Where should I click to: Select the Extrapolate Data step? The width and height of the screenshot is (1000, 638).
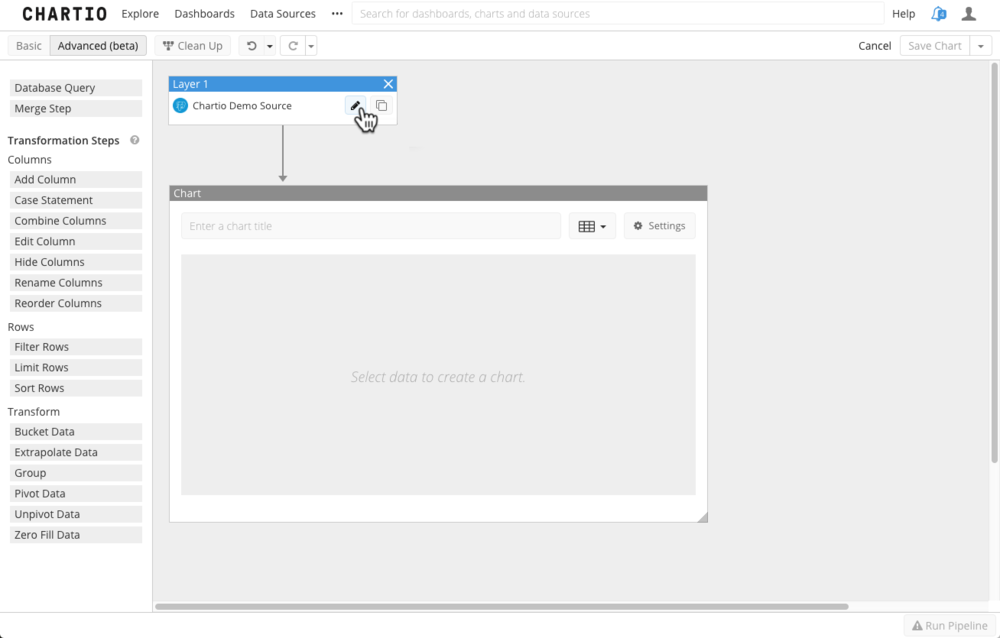(76, 452)
